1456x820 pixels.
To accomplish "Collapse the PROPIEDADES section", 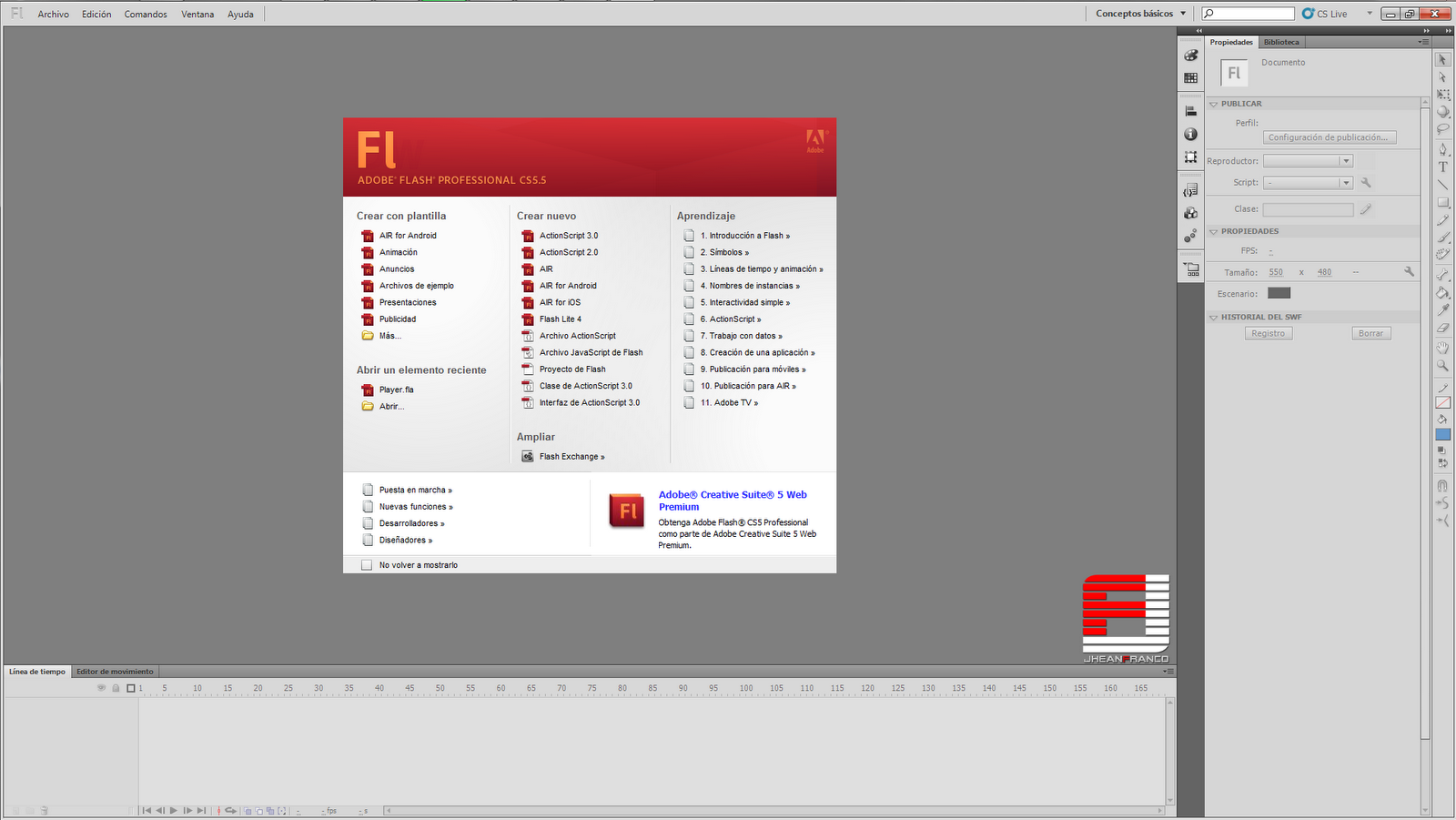I will (x=1213, y=231).
